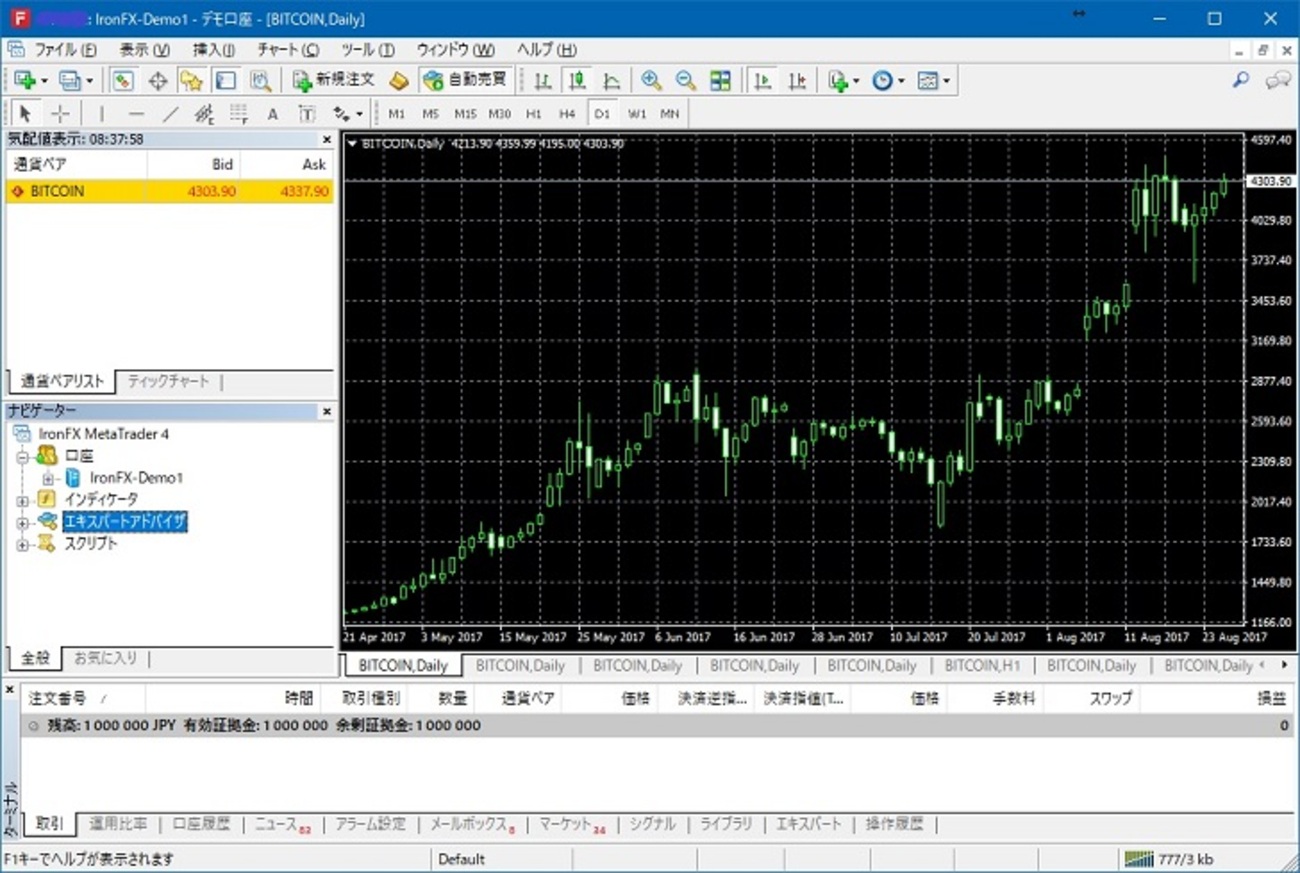Click the zoom in chart magnifier icon
This screenshot has width=1300, height=873.
(651, 81)
